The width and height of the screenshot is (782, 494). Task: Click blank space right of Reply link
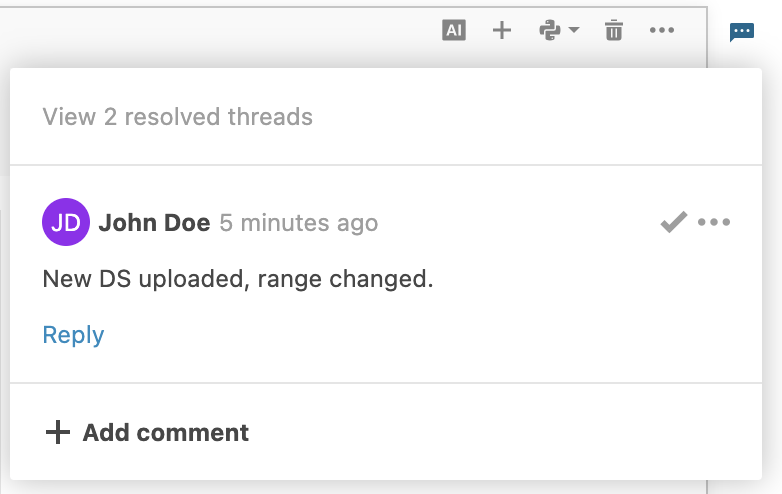[400, 334]
